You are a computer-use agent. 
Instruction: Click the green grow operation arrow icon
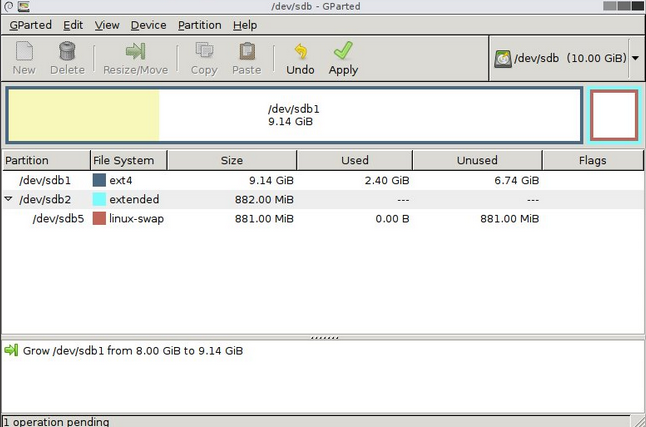pyautogui.click(x=12, y=351)
